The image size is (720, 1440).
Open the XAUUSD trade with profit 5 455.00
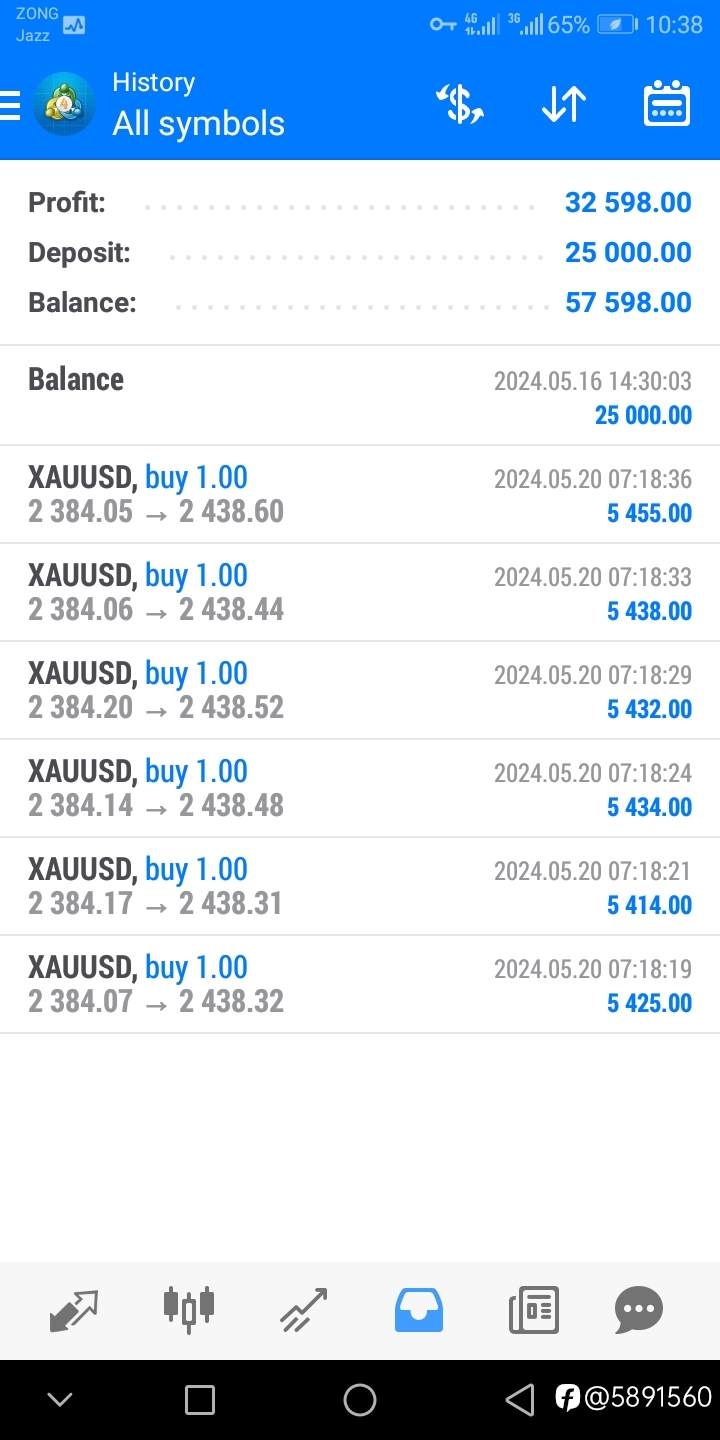click(x=360, y=495)
